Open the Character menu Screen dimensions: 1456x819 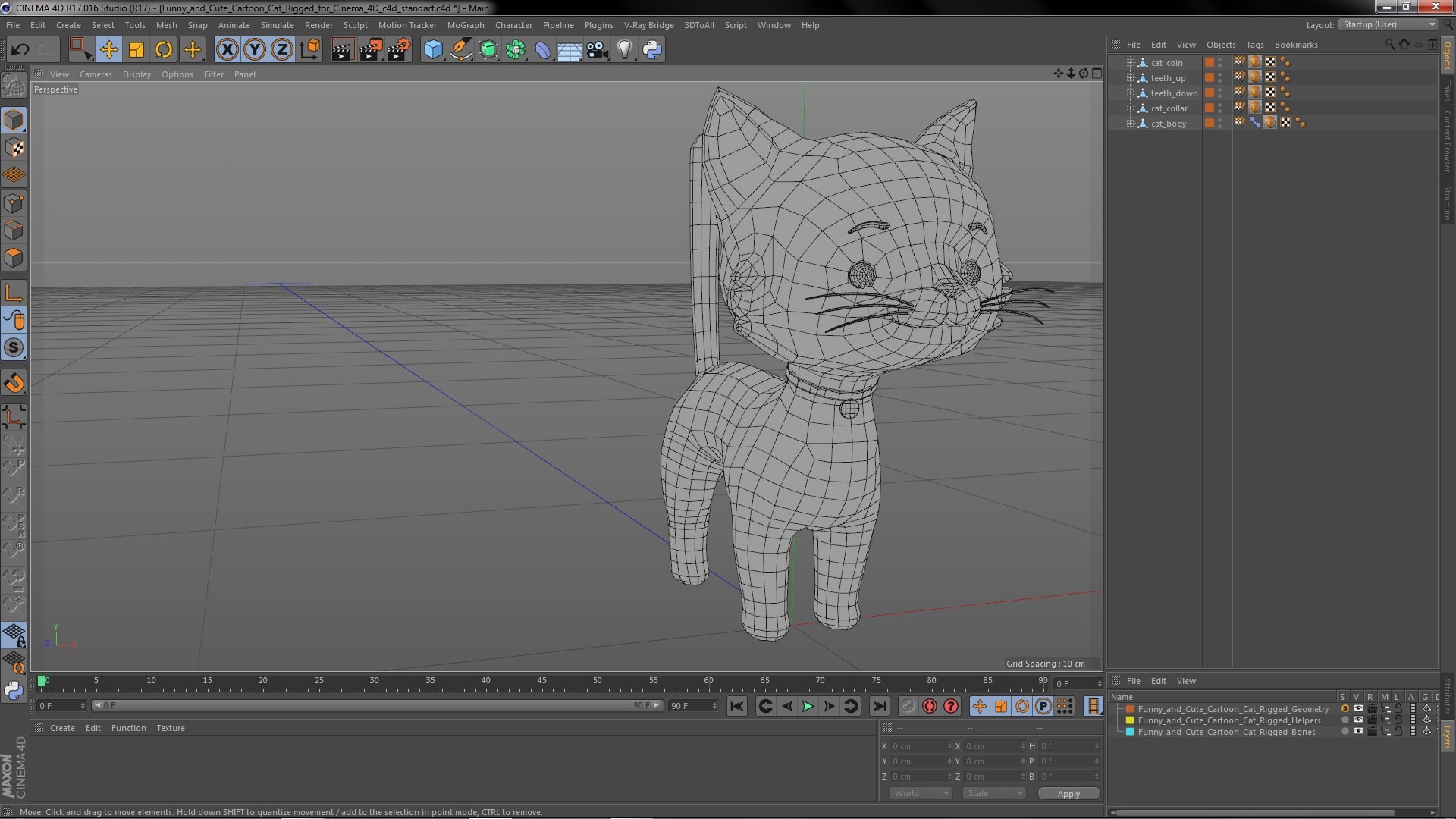pos(513,25)
